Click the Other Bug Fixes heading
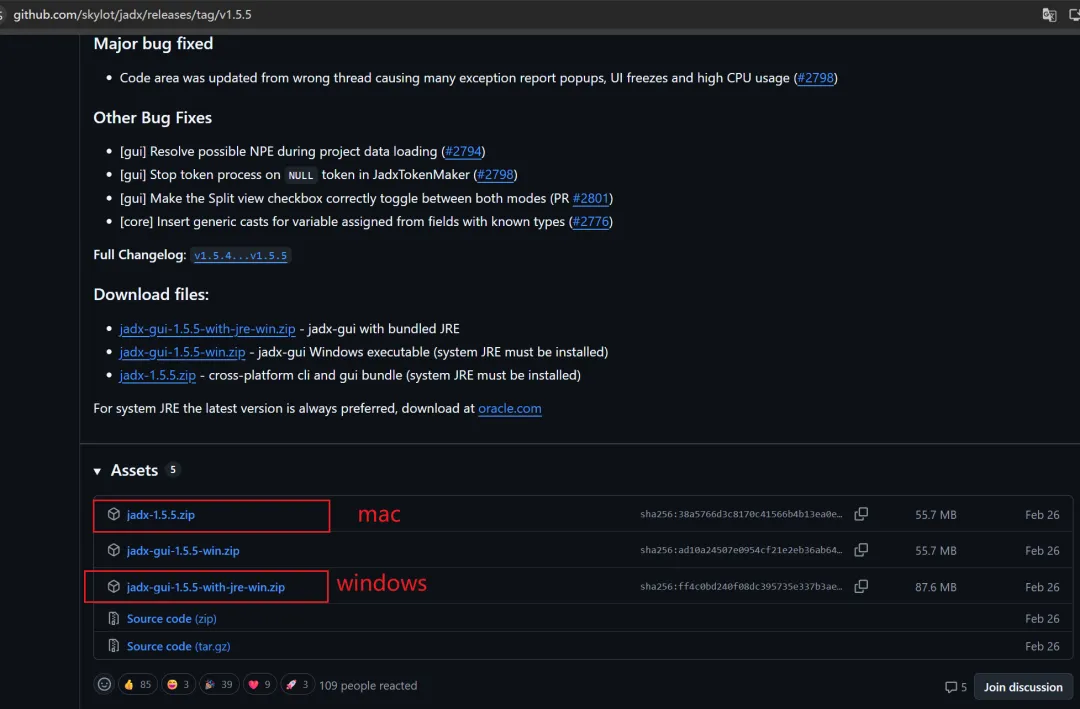This screenshot has width=1080, height=709. (152, 118)
